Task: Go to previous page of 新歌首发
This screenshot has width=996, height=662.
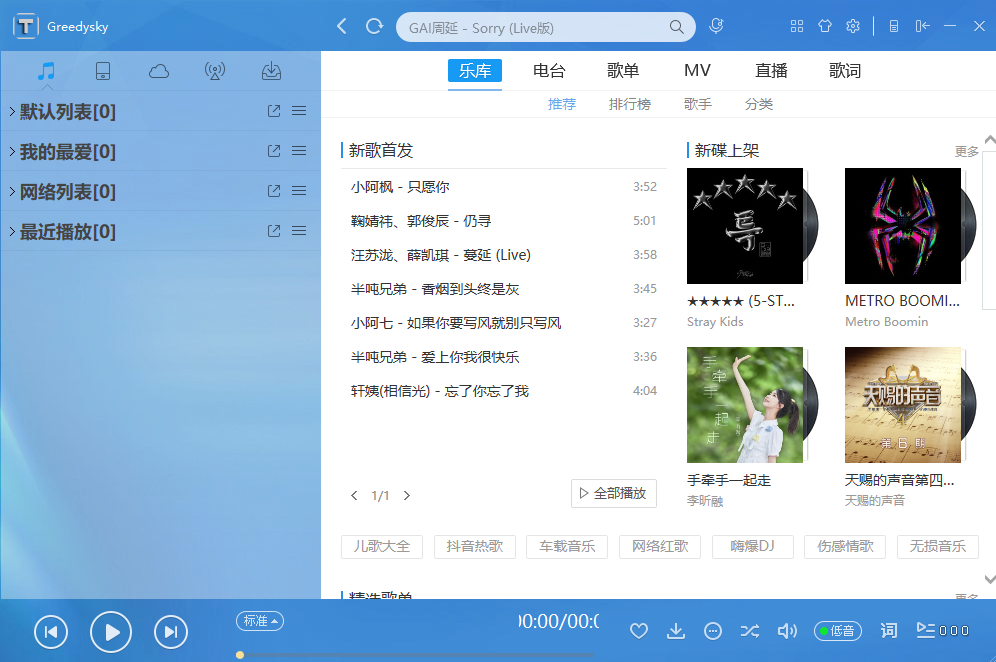Action: pos(354,496)
